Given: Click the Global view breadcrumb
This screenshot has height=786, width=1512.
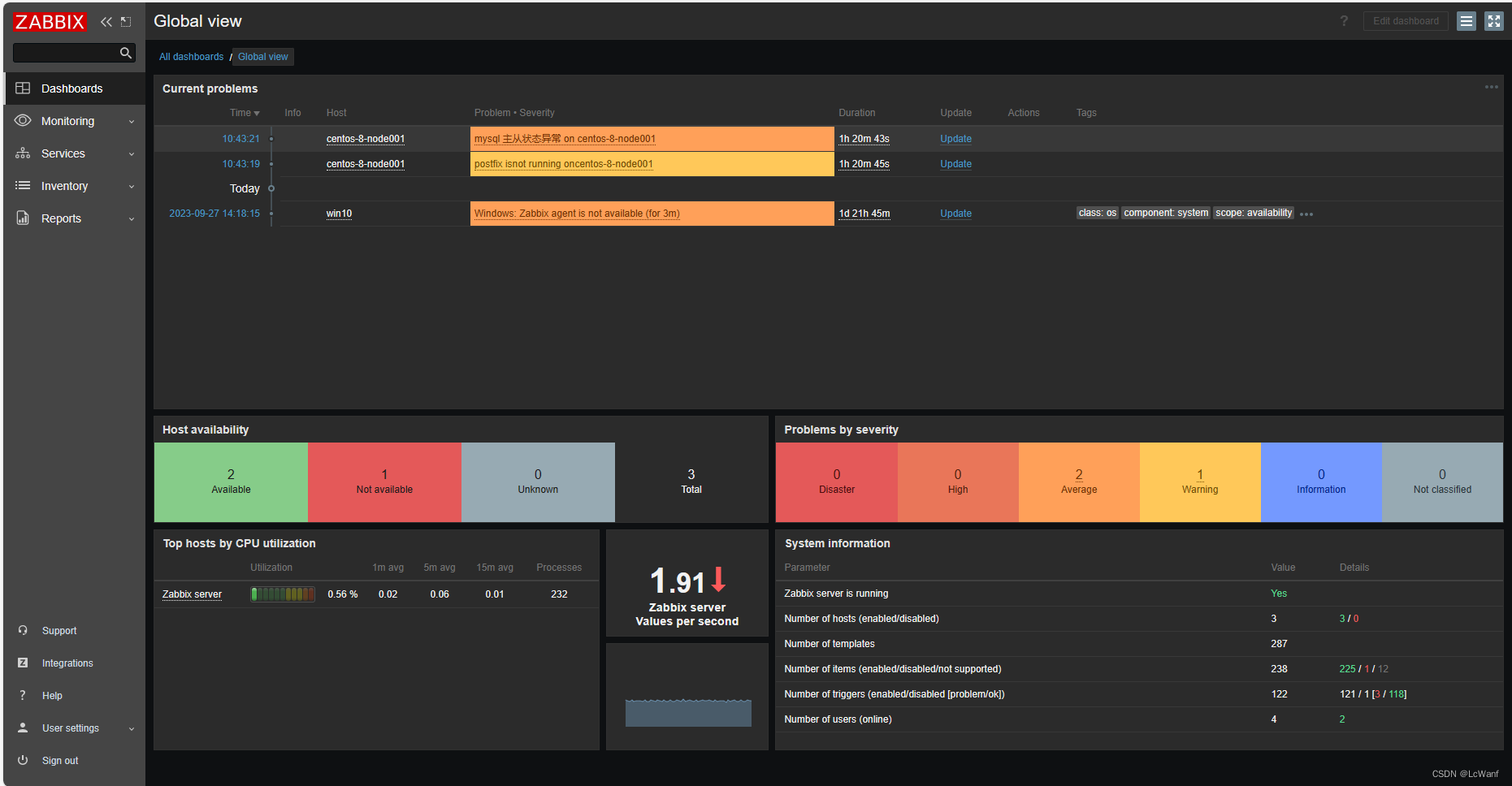Looking at the screenshot, I should click(262, 57).
